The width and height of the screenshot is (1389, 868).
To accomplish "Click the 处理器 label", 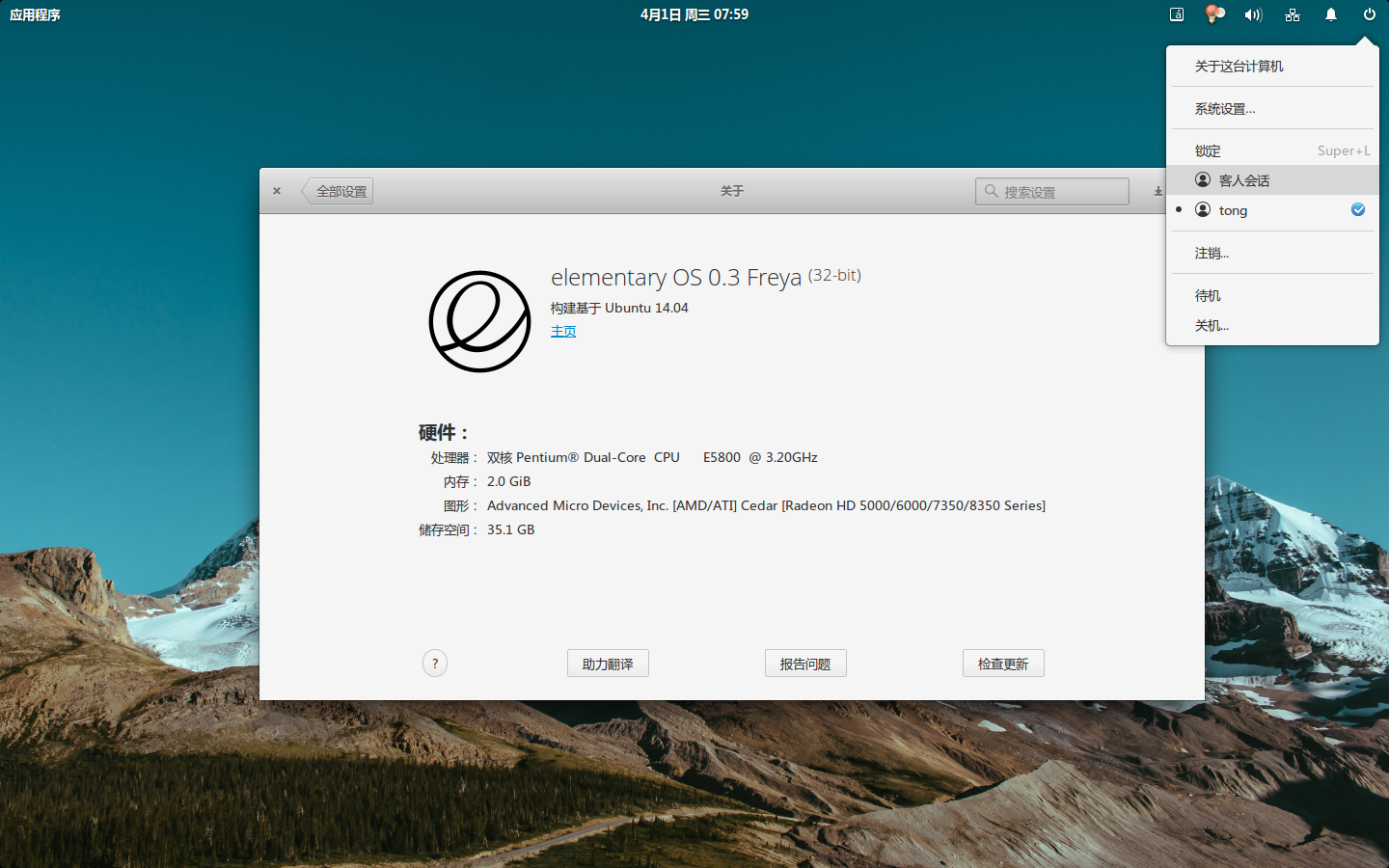I will point(453,457).
